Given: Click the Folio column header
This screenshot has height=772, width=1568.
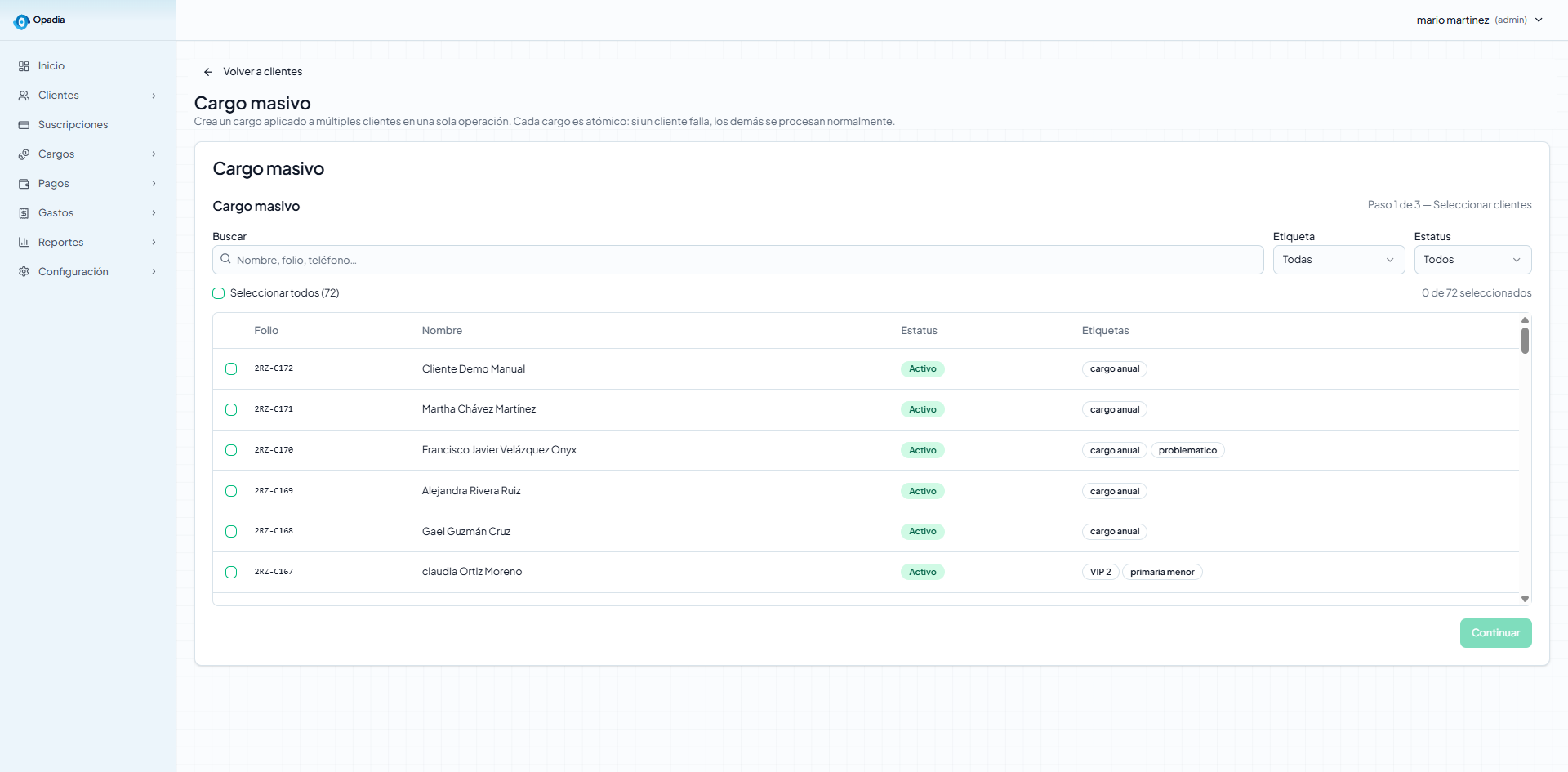Looking at the screenshot, I should [266, 331].
